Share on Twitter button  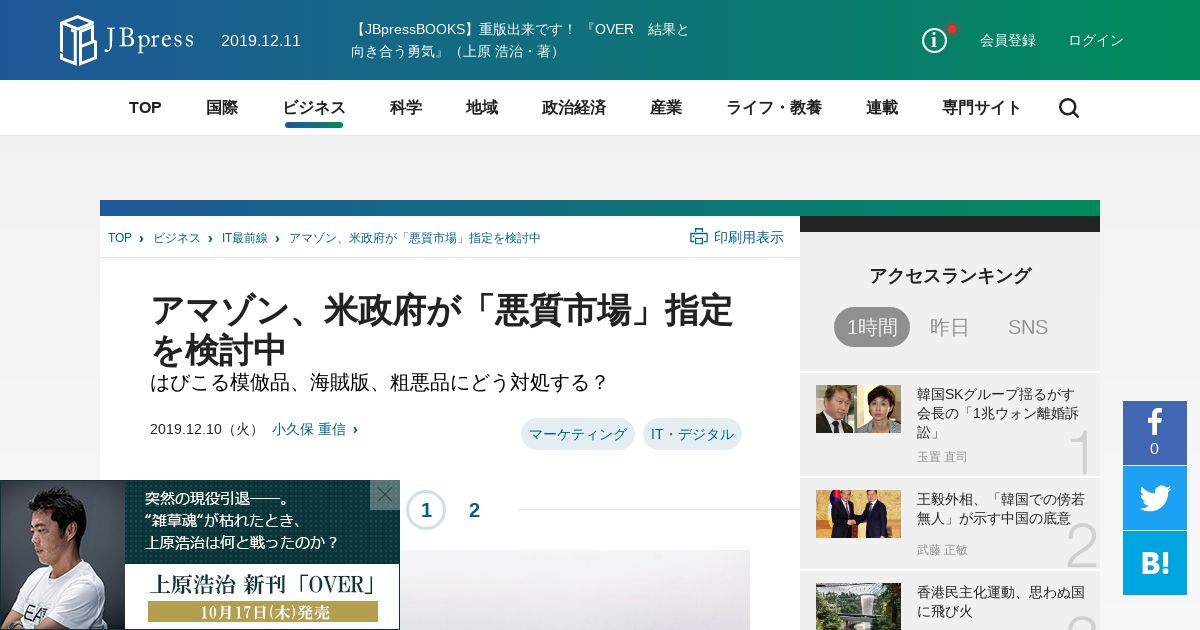pyautogui.click(x=1155, y=498)
